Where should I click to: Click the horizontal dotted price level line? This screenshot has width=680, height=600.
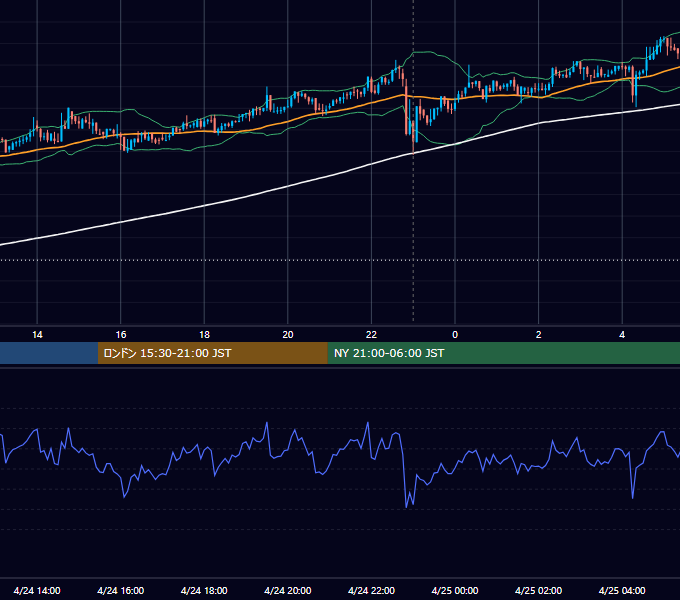click(340, 261)
